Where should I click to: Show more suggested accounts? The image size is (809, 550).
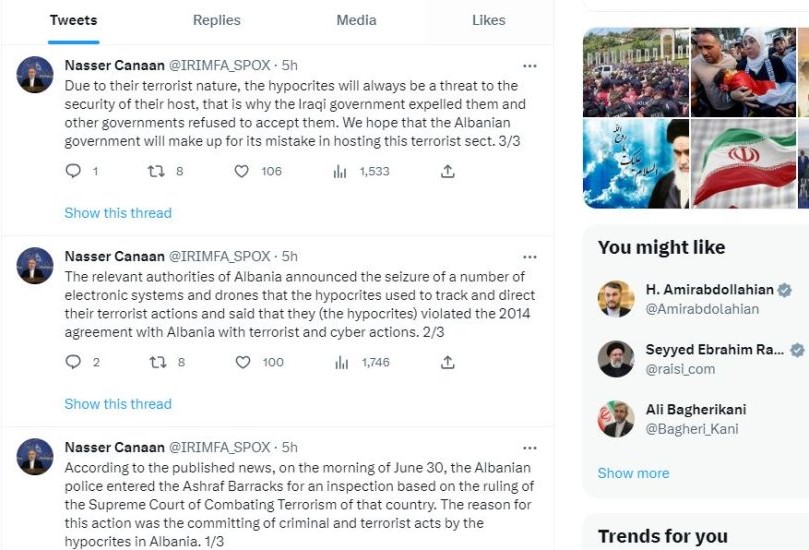point(633,473)
